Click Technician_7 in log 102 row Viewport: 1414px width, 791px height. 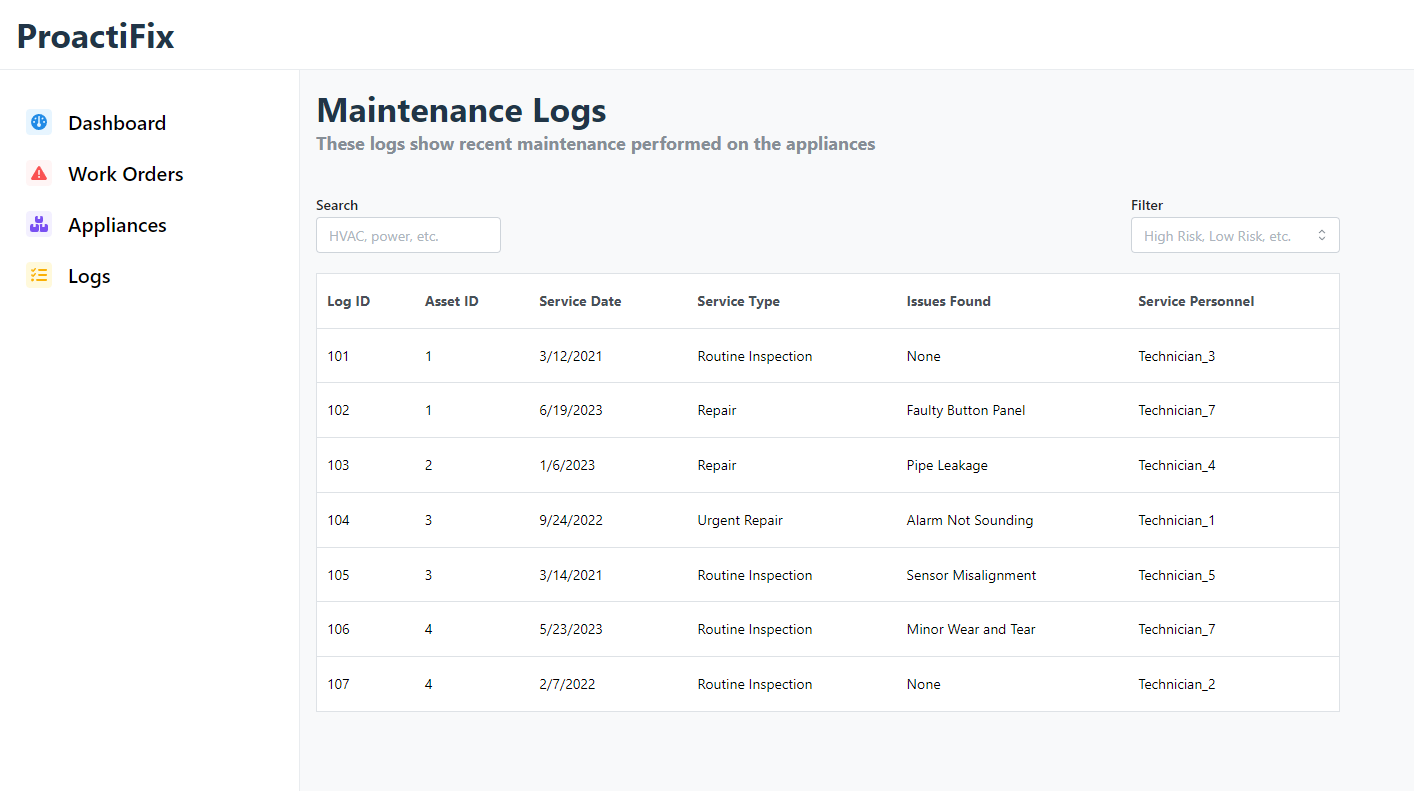click(1177, 410)
